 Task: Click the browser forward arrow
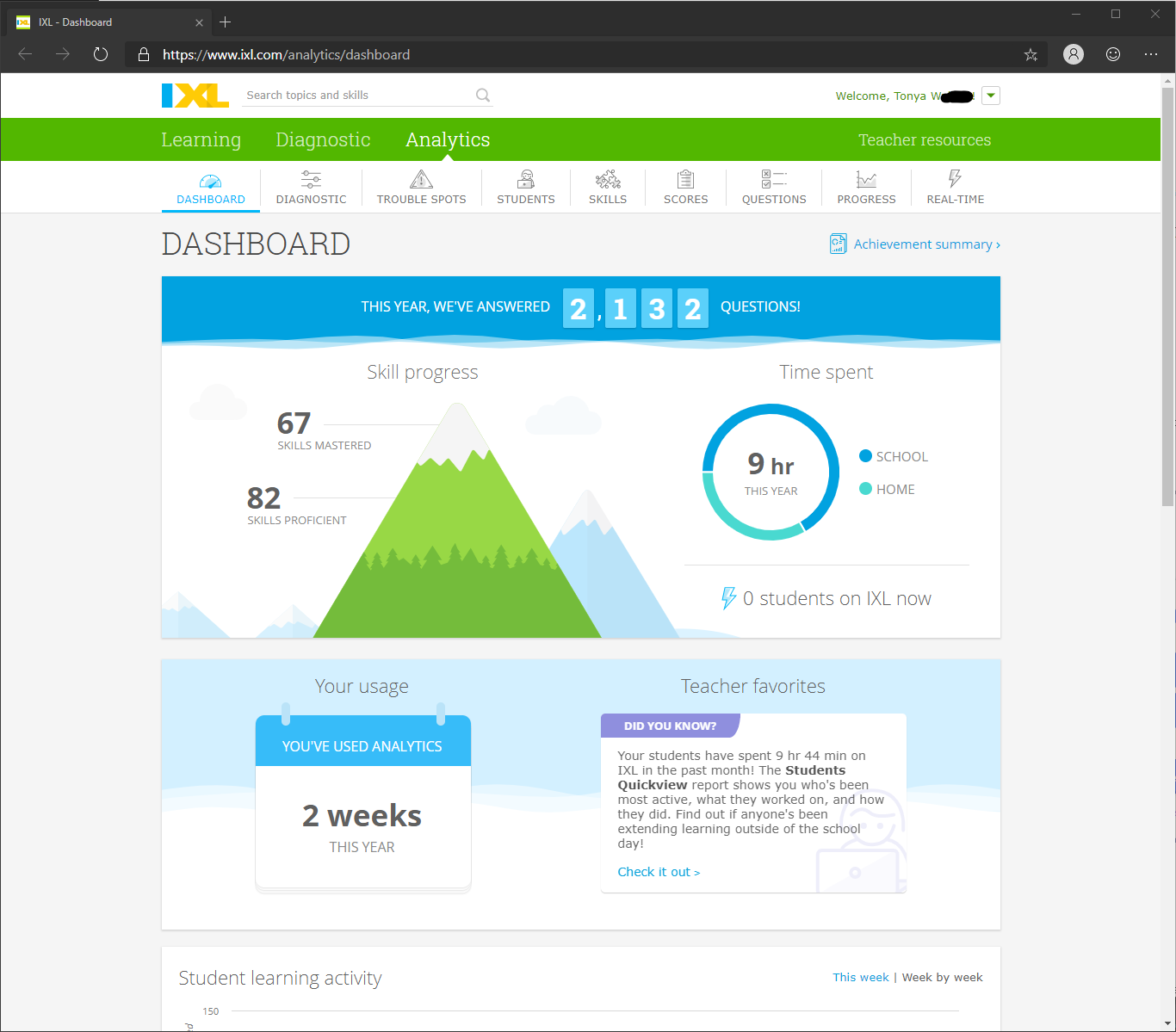tap(63, 54)
